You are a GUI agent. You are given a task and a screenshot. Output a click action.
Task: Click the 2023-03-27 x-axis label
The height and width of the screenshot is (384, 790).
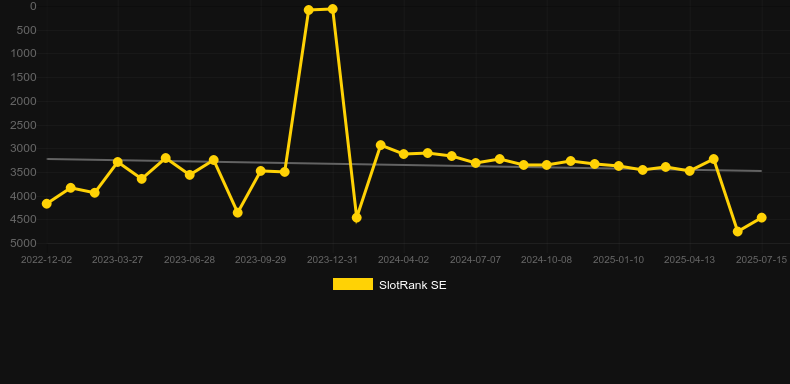[117, 260]
